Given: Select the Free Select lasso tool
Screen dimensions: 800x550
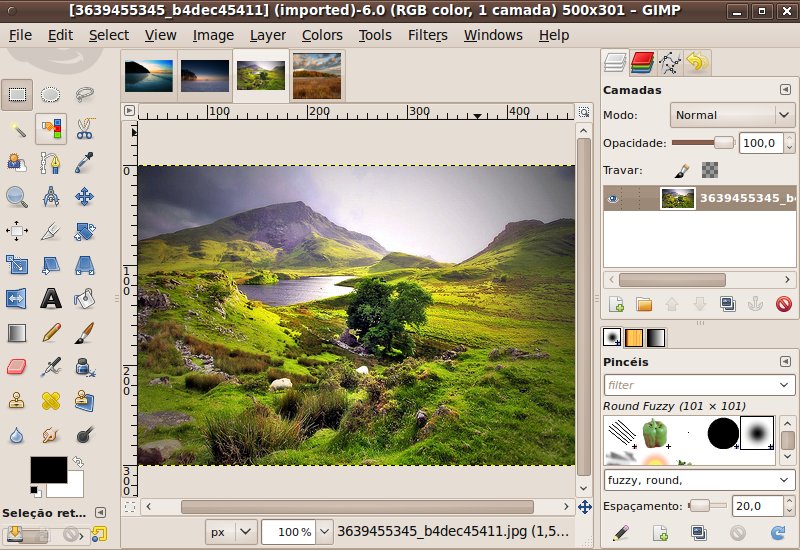Looking at the screenshot, I should pyautogui.click(x=84, y=94).
